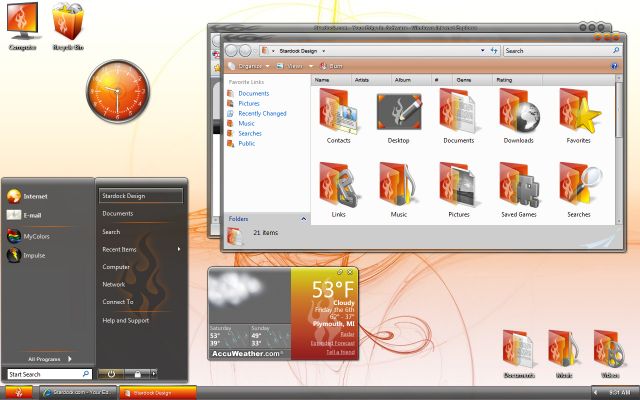Screen dimensions: 640x400
Task: Select Help and Support in Start menu
Action: coord(125,320)
